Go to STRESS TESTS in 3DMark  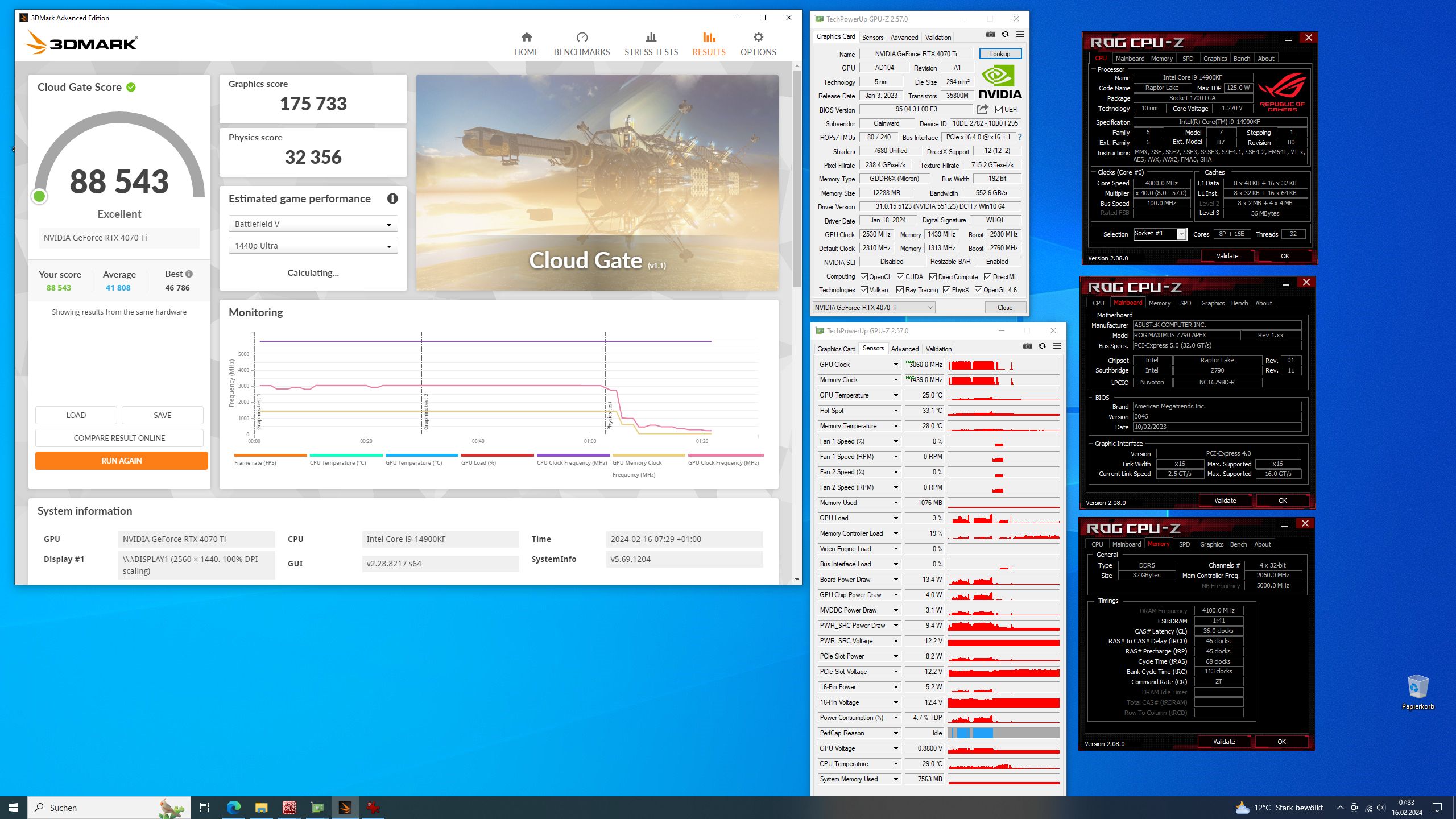(x=651, y=44)
